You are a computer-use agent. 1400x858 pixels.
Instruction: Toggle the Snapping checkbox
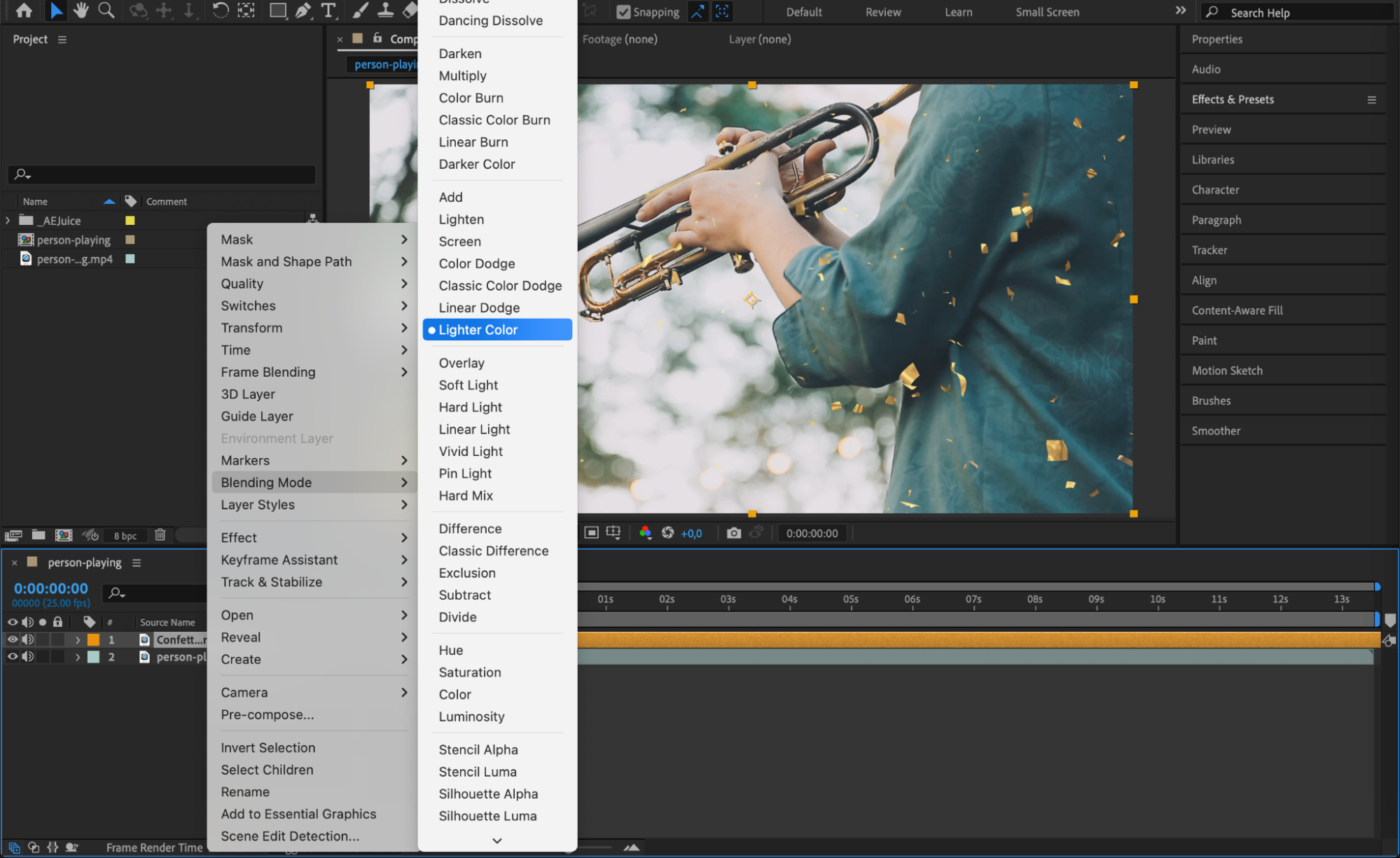(x=623, y=12)
